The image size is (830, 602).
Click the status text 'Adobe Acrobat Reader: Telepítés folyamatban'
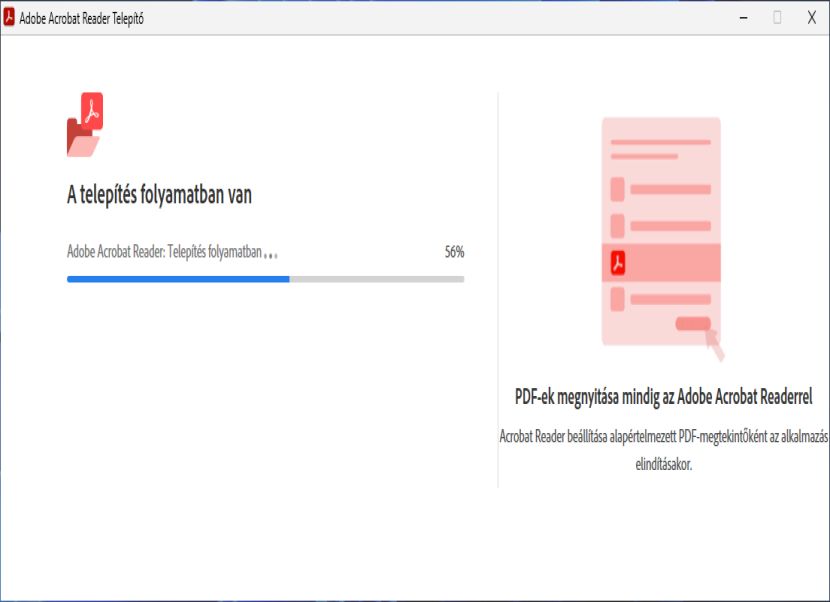pyautogui.click(x=164, y=251)
